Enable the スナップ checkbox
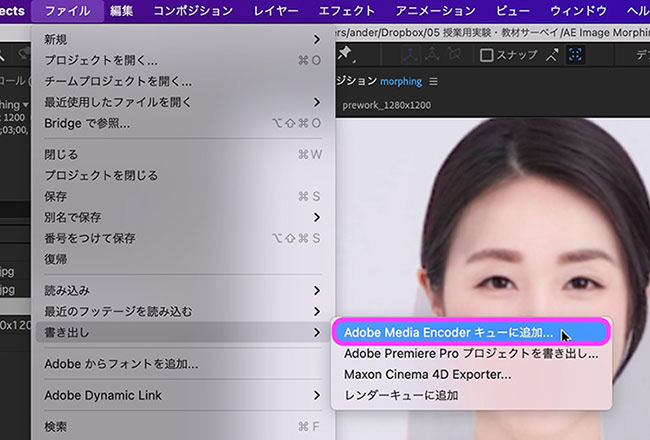This screenshot has width=650, height=440. tap(486, 55)
